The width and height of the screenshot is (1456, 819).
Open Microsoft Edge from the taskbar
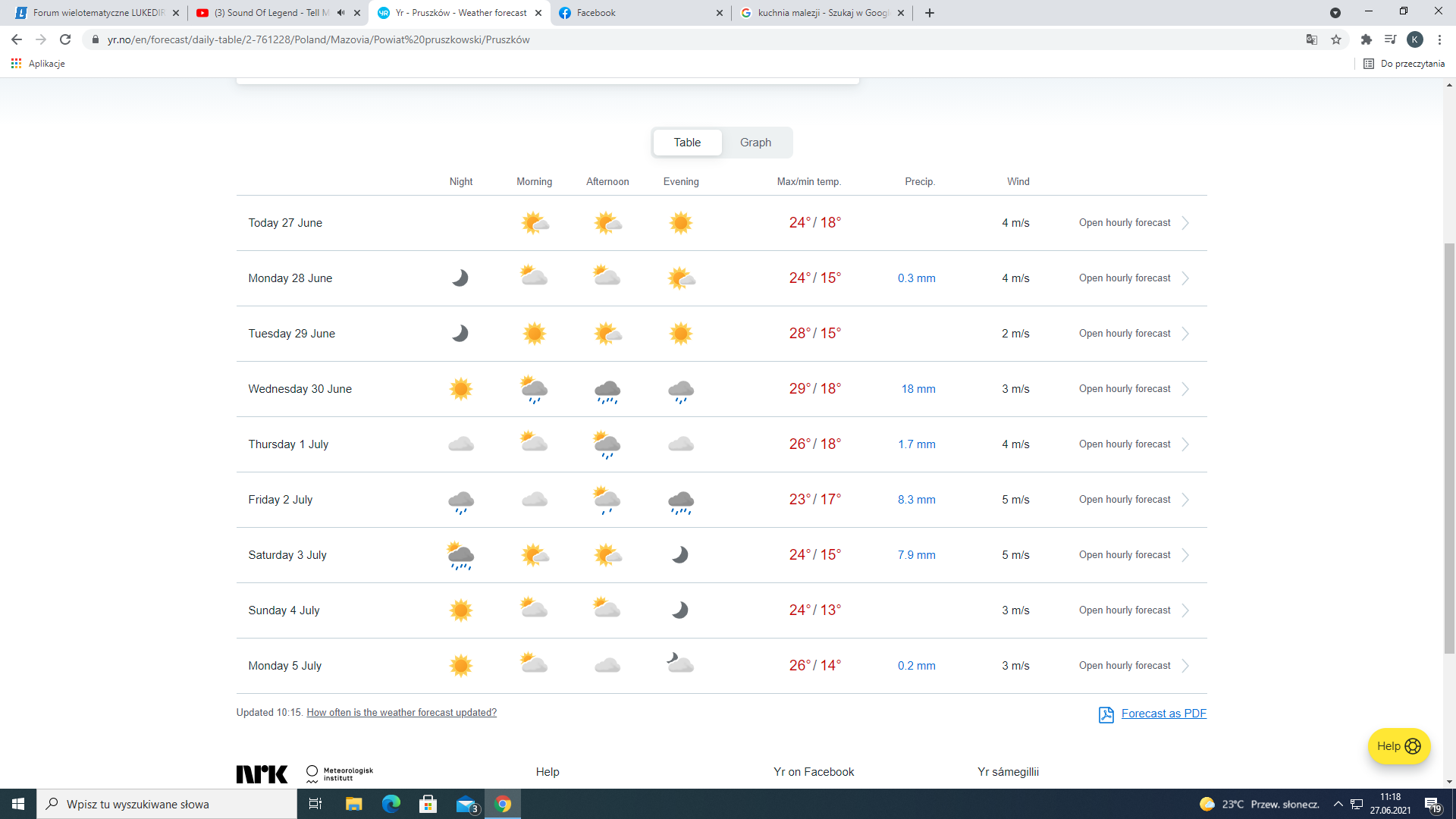[x=391, y=804]
